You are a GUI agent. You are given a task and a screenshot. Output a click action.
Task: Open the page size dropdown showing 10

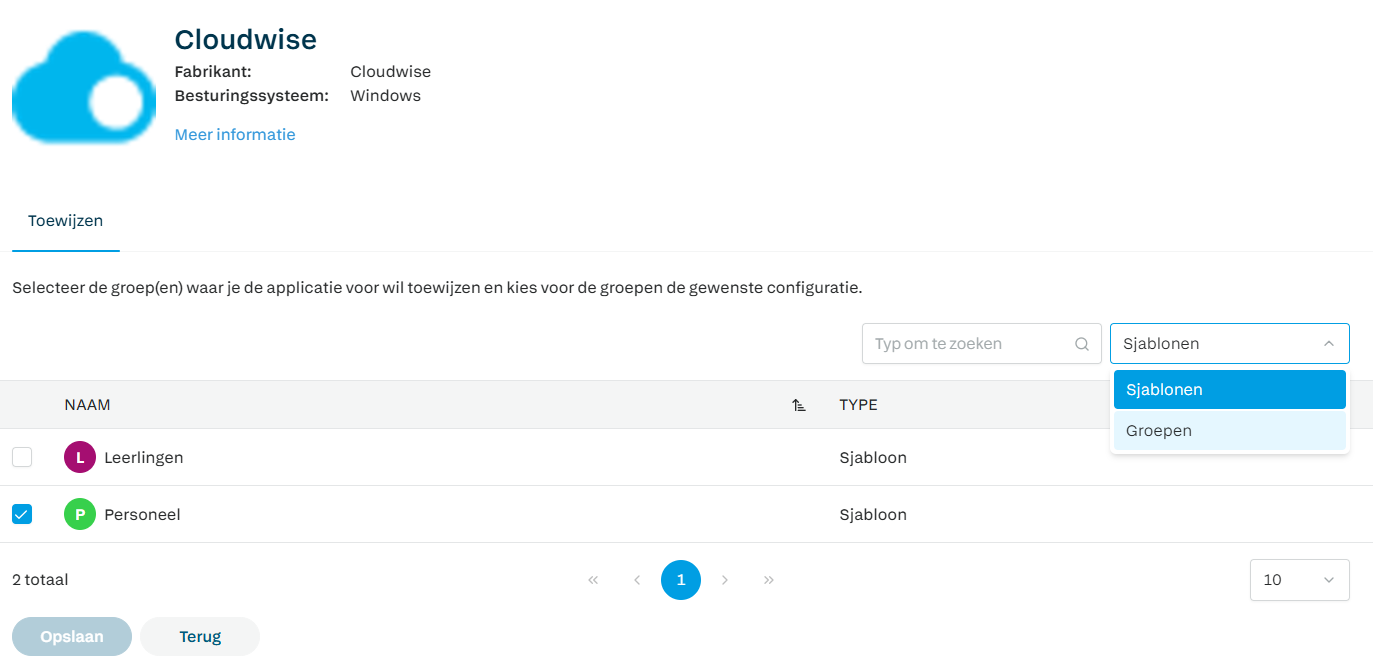tap(1299, 580)
